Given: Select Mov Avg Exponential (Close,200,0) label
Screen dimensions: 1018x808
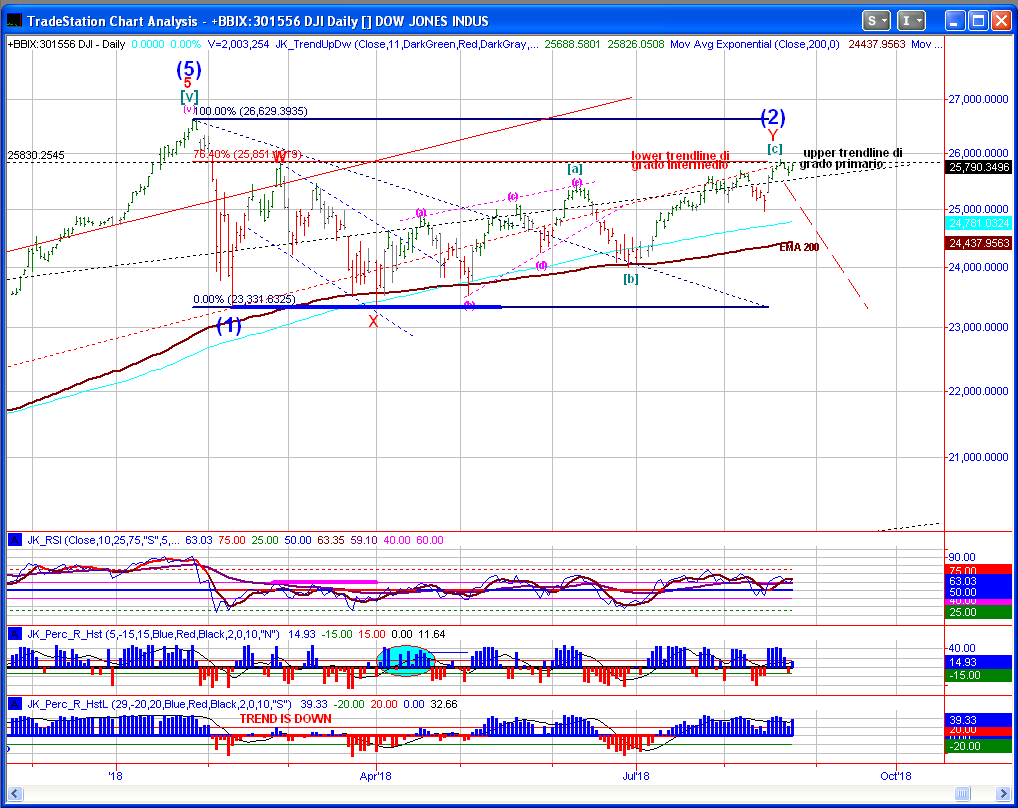Looking at the screenshot, I should [754, 44].
